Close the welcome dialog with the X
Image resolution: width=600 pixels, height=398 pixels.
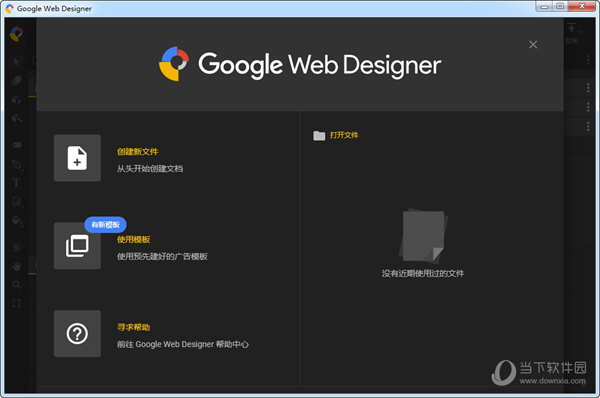pyautogui.click(x=533, y=45)
